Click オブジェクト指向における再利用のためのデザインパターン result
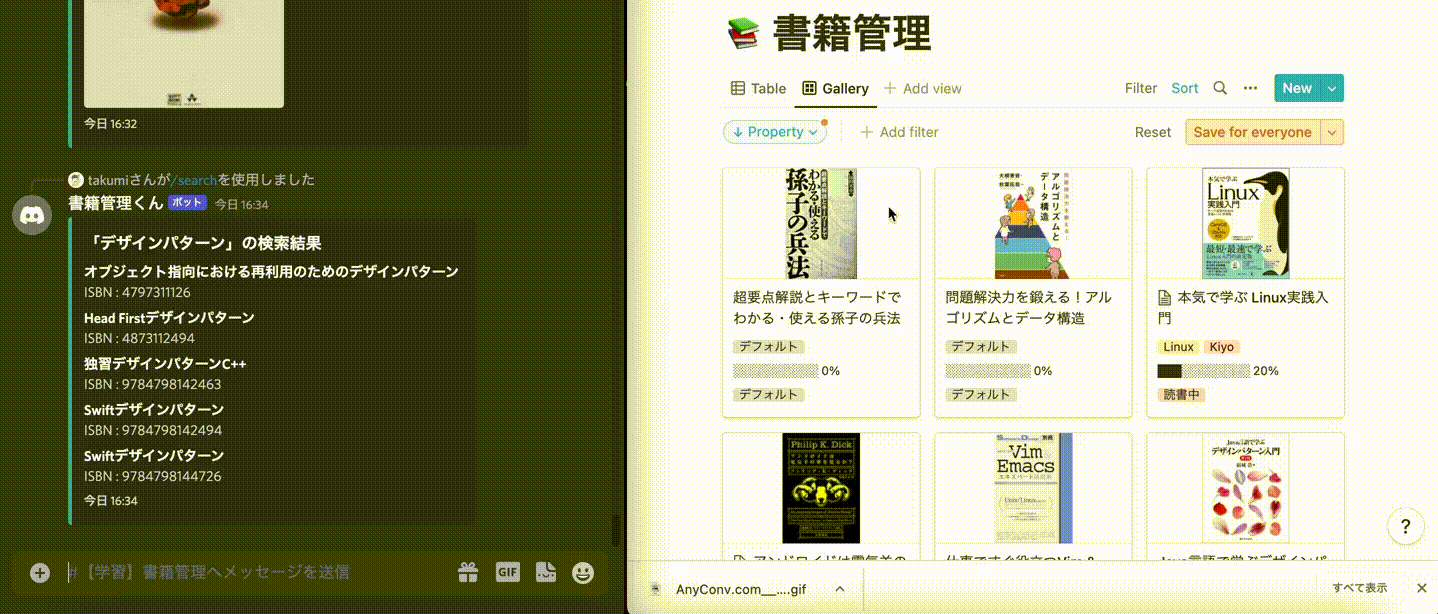Image resolution: width=1438 pixels, height=614 pixels. [x=271, y=272]
